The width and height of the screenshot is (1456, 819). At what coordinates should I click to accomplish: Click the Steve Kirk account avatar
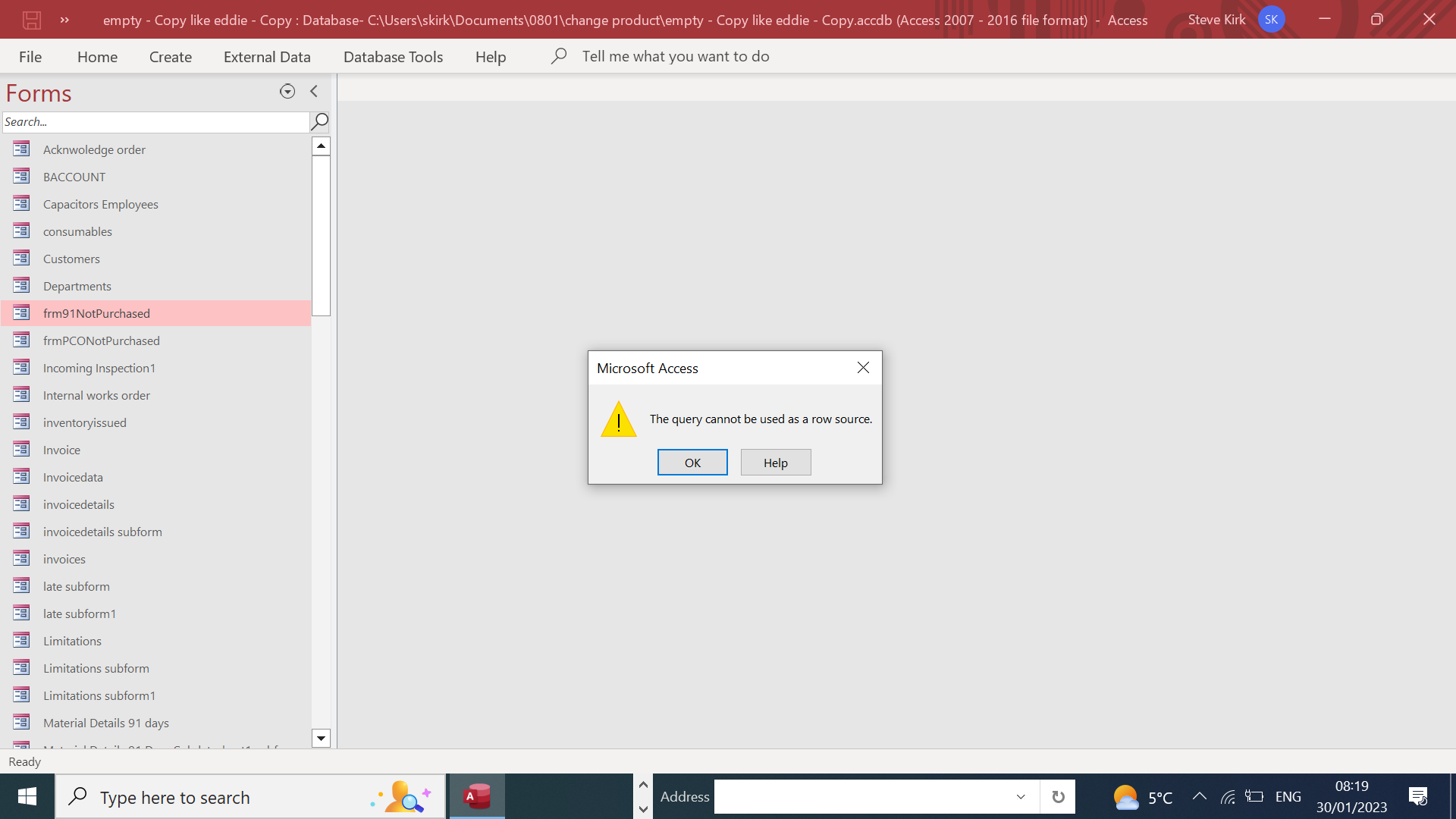pyautogui.click(x=1271, y=20)
